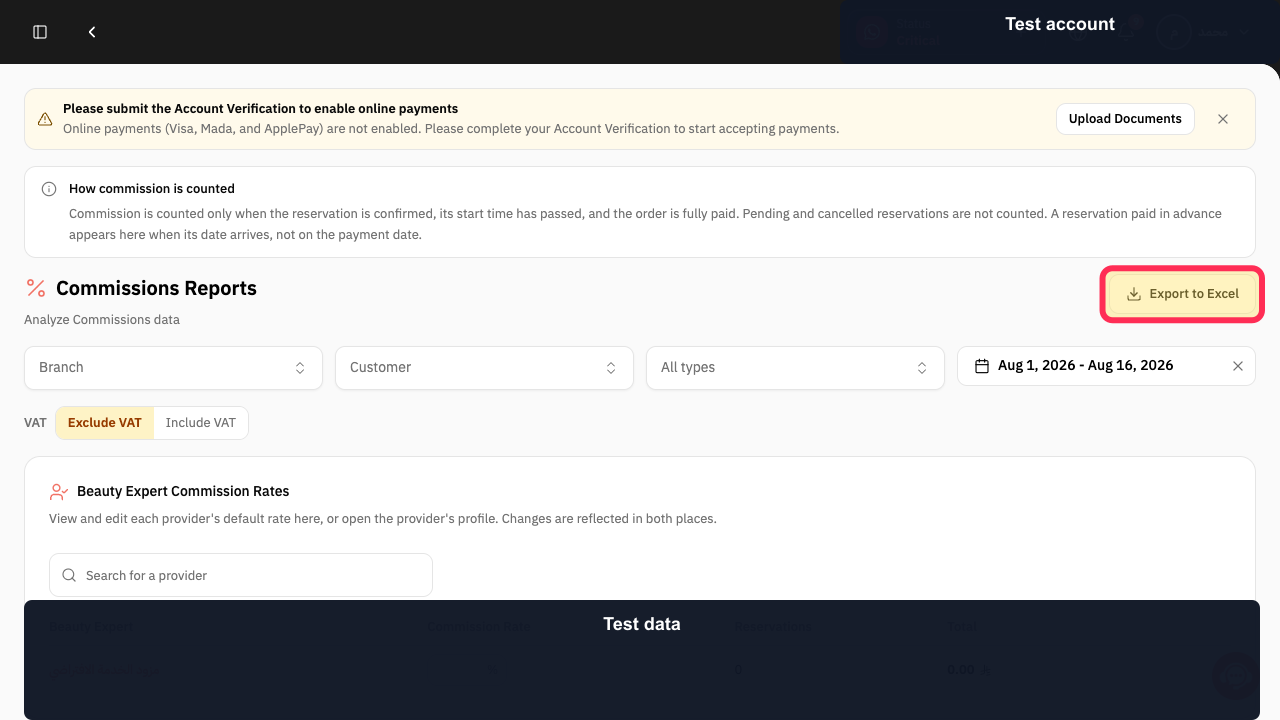The height and width of the screenshot is (720, 1280).
Task: Export the report to Excel
Action: [1183, 294]
